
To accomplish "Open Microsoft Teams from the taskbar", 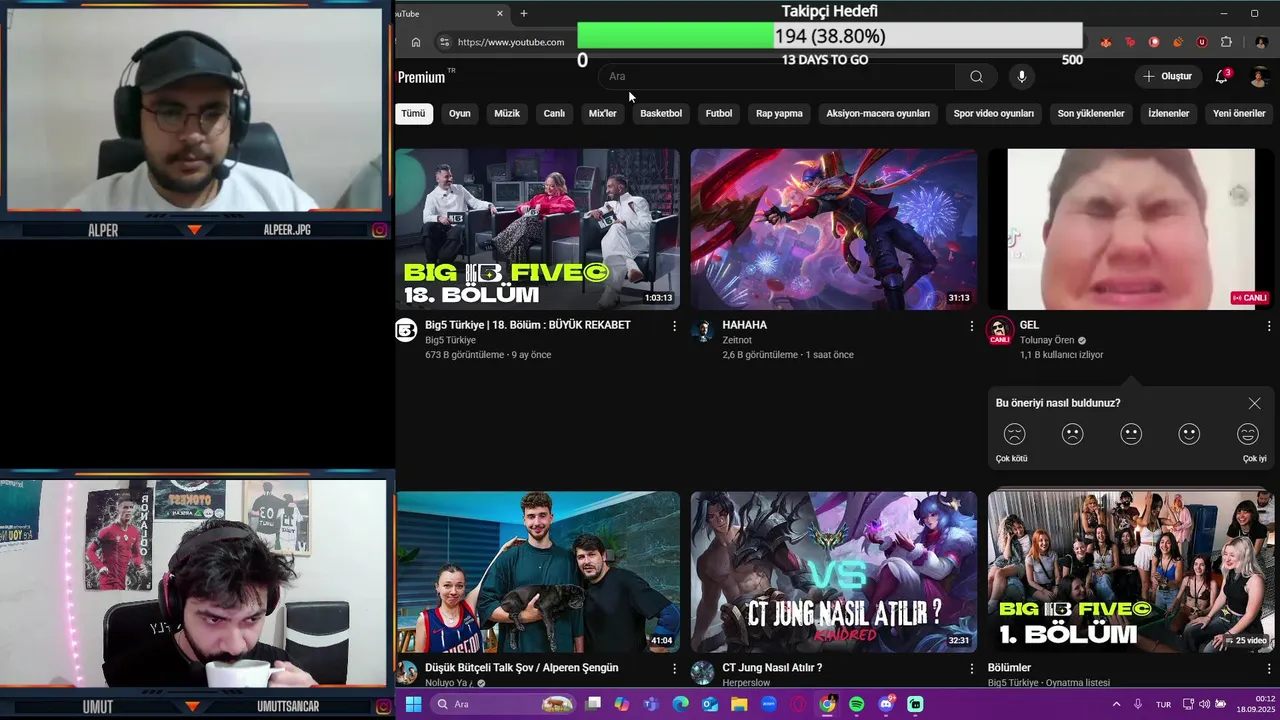I will coord(651,704).
